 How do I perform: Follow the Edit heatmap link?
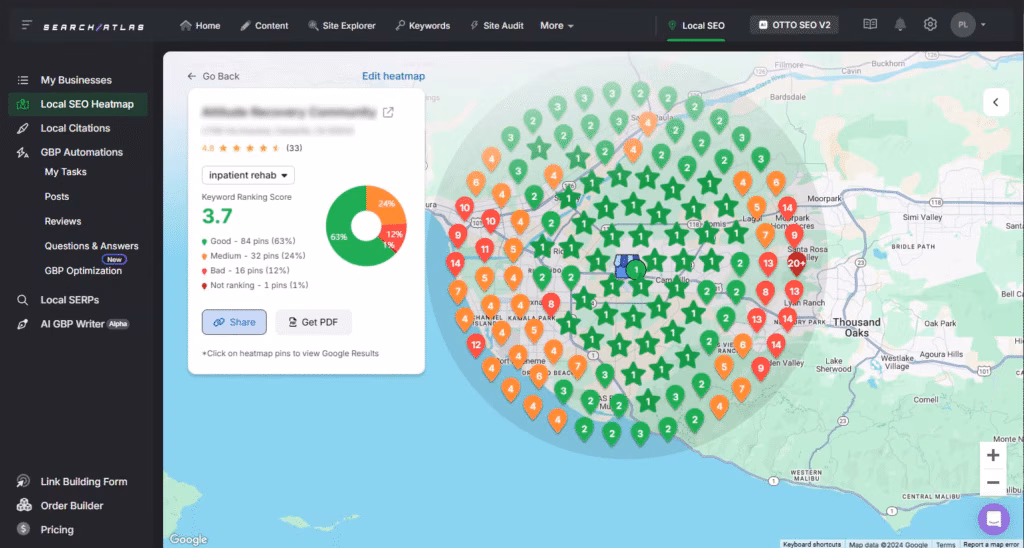[x=393, y=76]
